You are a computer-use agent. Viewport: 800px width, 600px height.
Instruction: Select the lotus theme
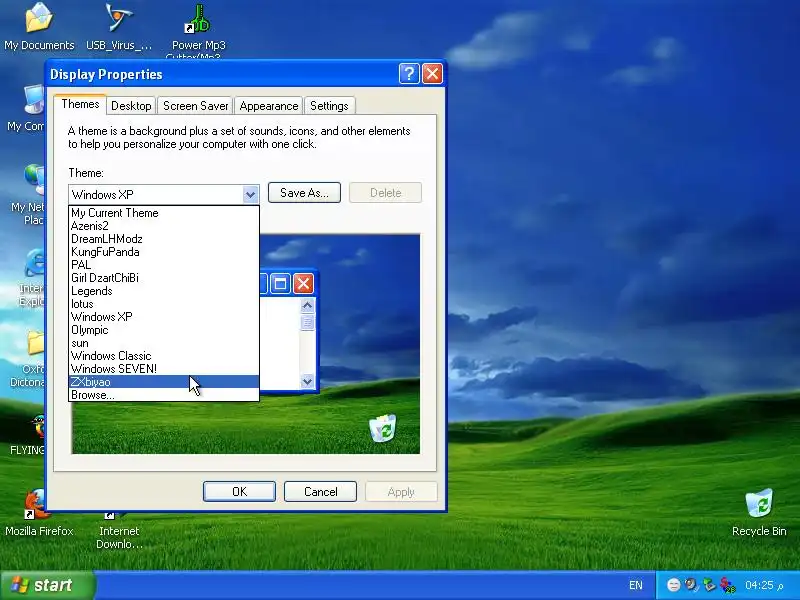coord(164,304)
